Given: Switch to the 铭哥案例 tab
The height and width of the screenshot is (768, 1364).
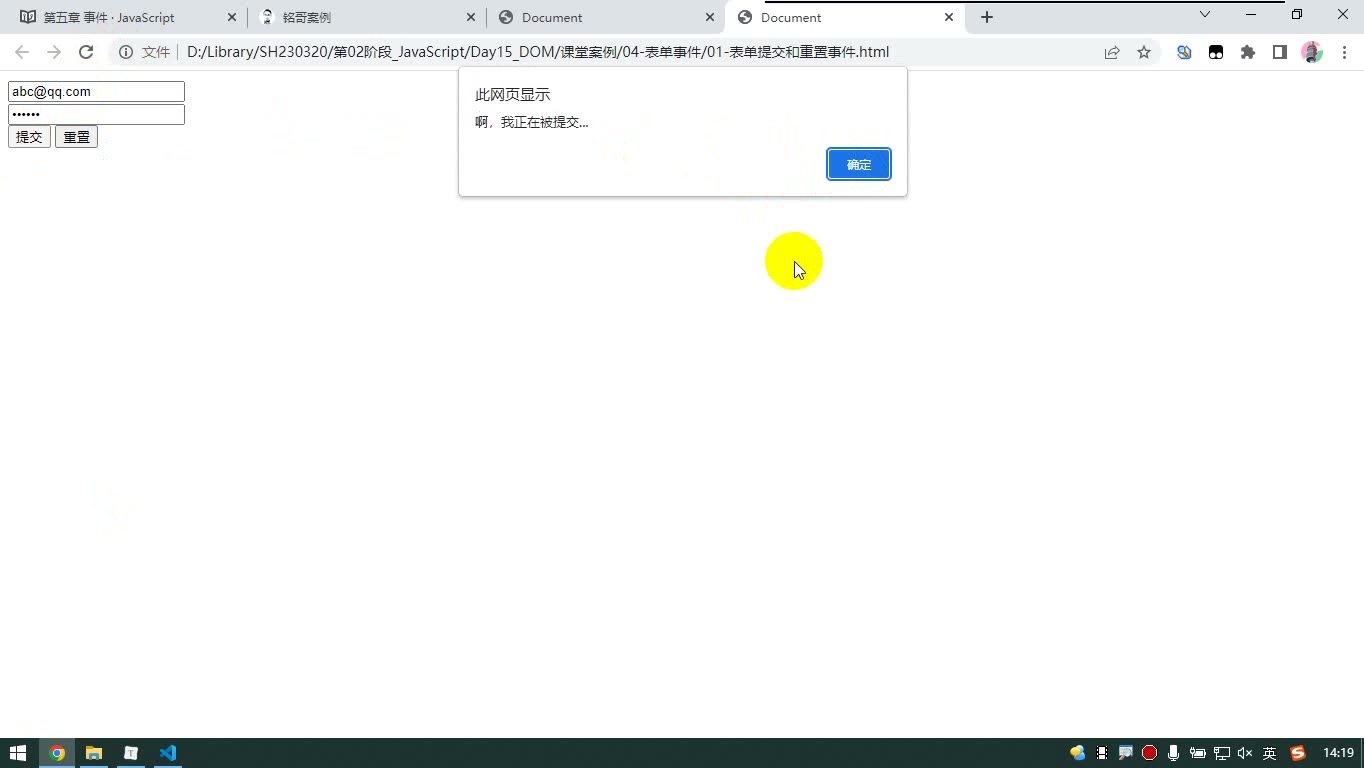Looking at the screenshot, I should coord(368,17).
